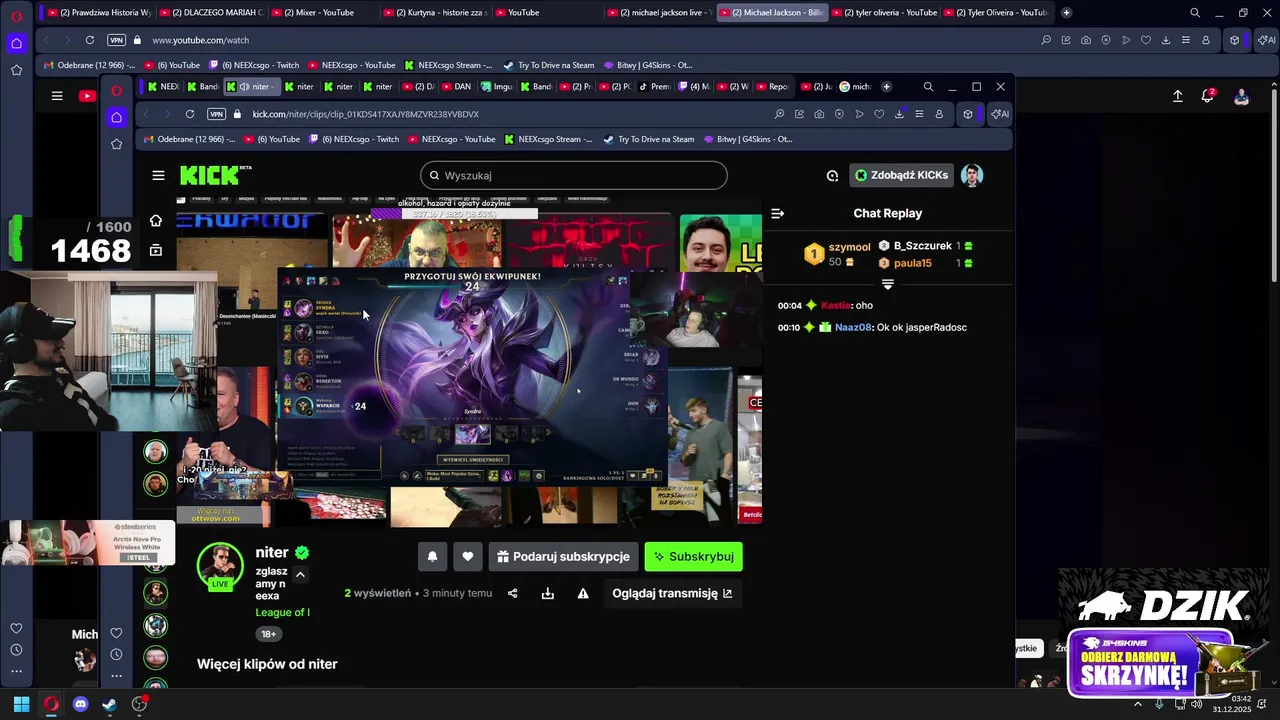Screen dimensions: 1280x720
Task: Report the clip via warning icon
Action: click(583, 593)
